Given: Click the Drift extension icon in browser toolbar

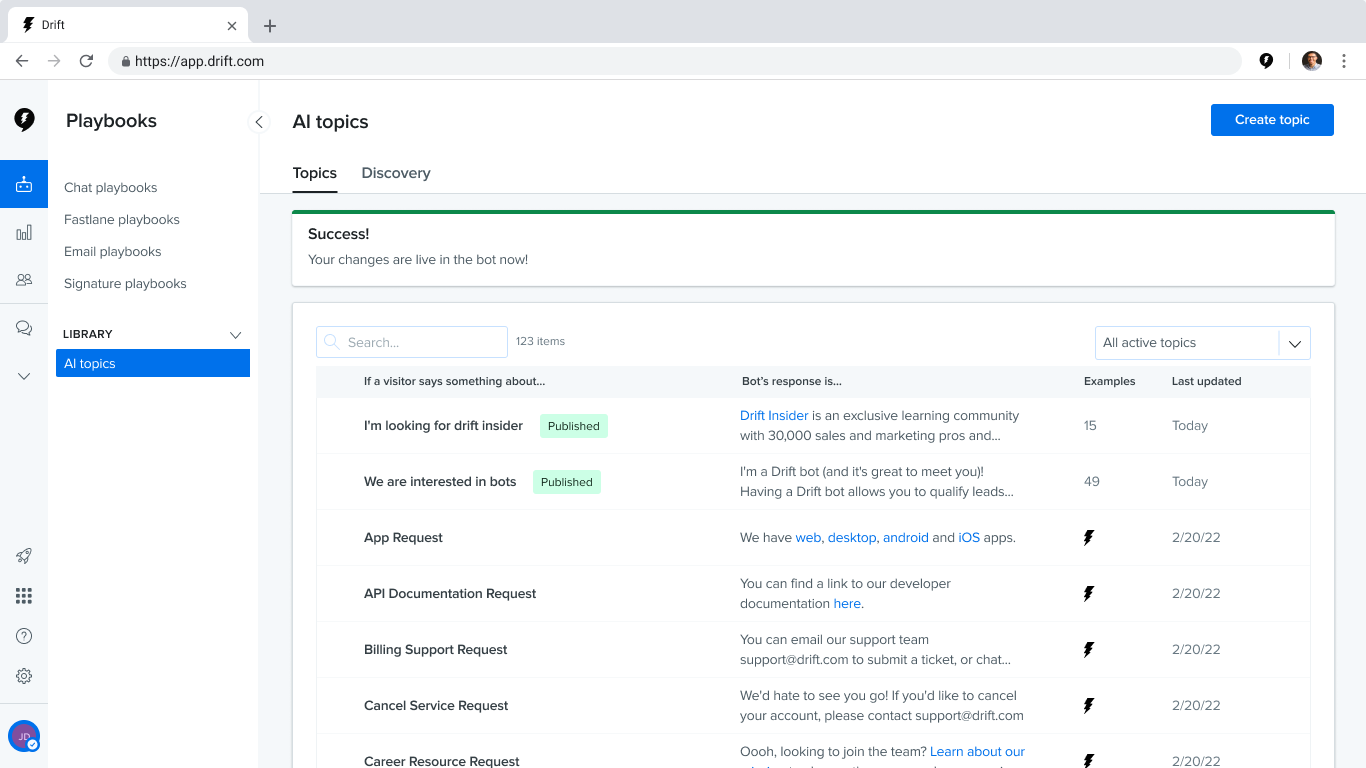Looking at the screenshot, I should tap(1266, 61).
